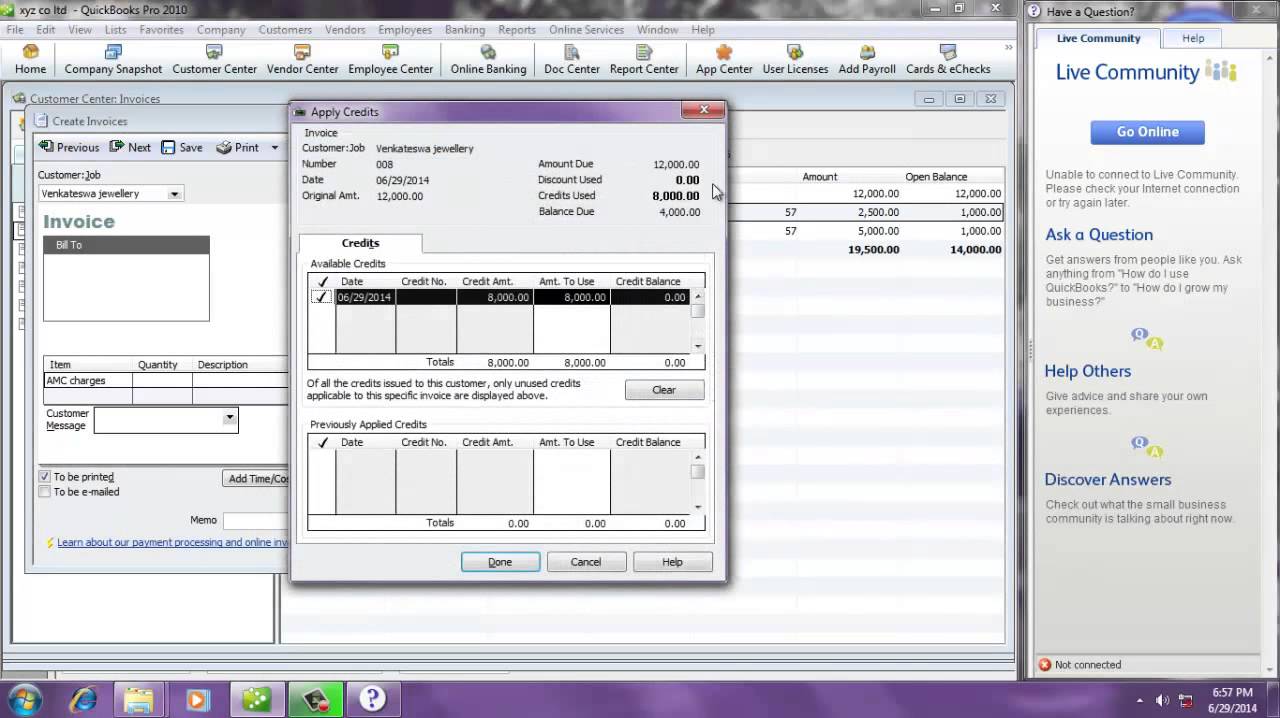Switch to the Help tab in side panel
The height and width of the screenshot is (718, 1280).
(1193, 38)
